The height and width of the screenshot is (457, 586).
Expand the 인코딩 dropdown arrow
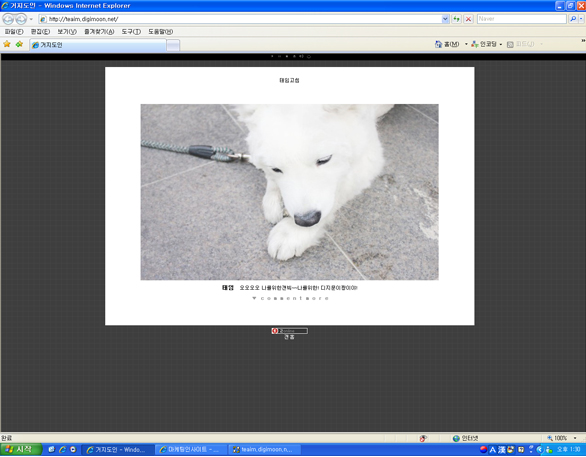(x=500, y=44)
